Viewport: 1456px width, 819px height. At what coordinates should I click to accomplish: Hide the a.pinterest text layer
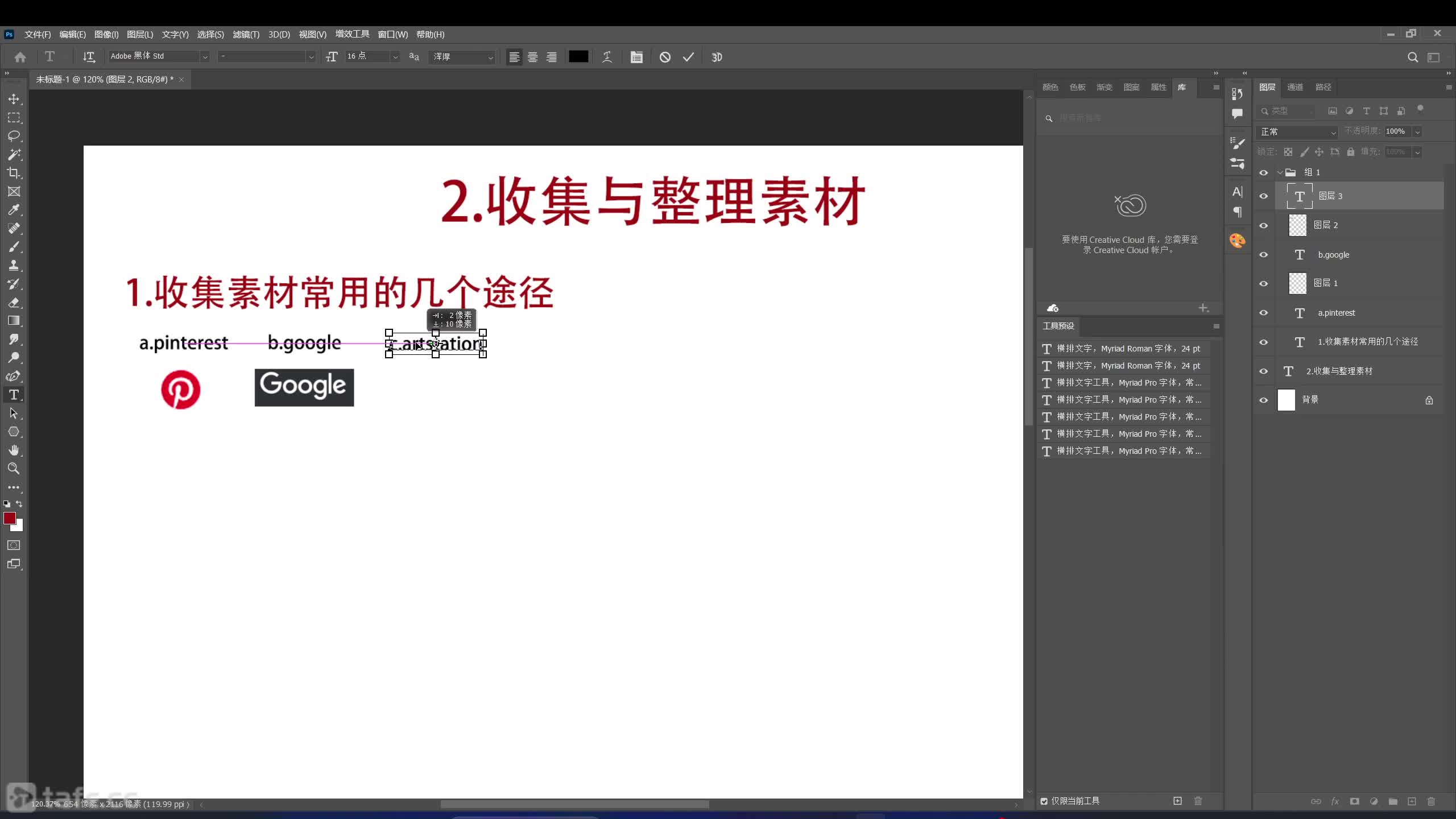(1264, 313)
